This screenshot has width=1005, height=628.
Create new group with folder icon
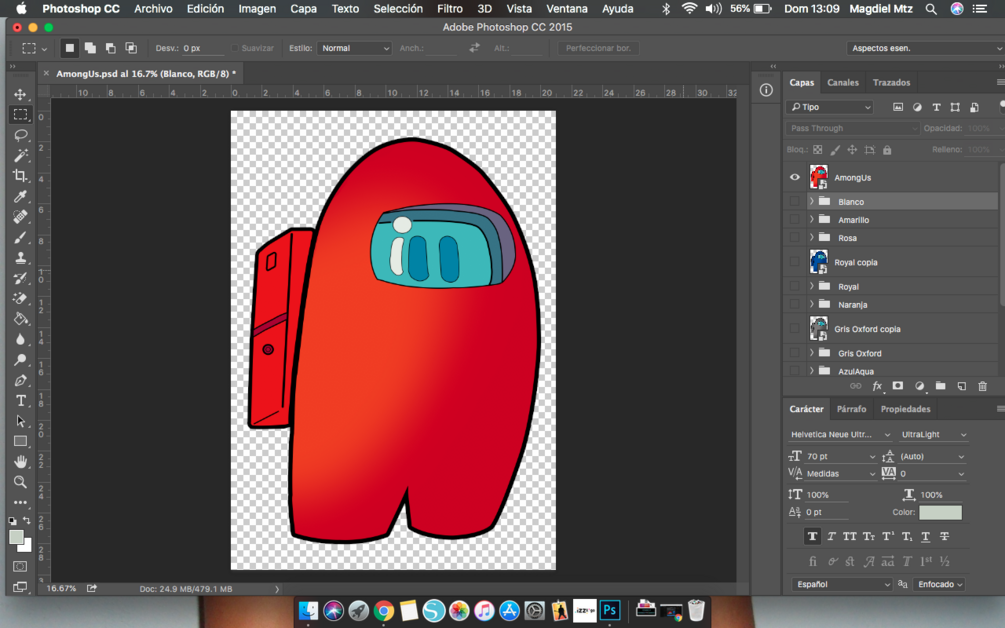coord(940,386)
